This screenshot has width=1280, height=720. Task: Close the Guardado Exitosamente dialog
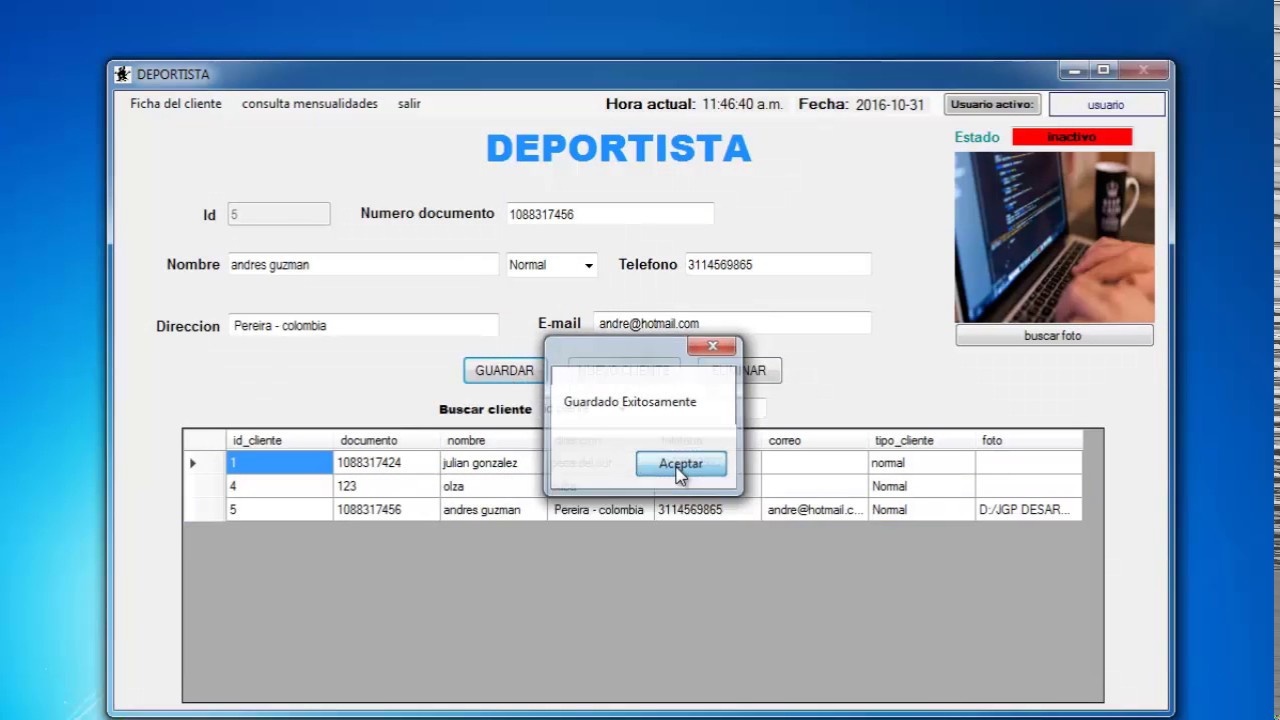[x=712, y=346]
